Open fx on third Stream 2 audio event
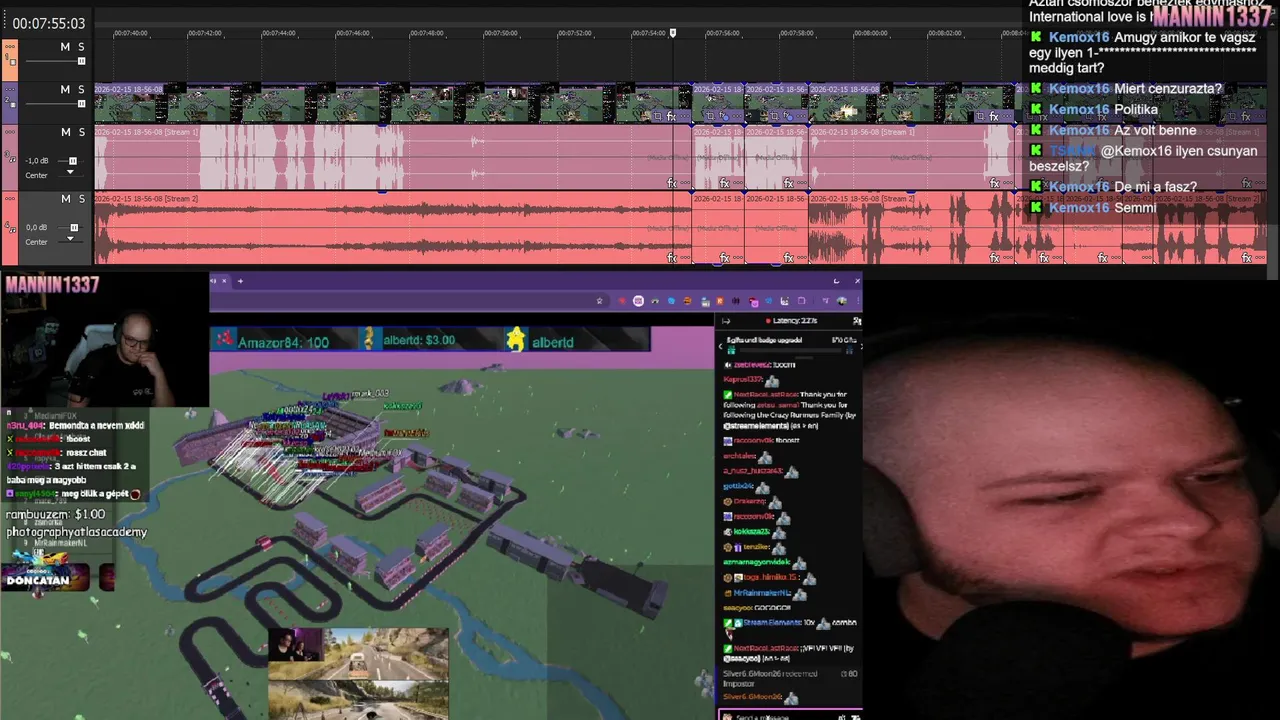 point(788,258)
